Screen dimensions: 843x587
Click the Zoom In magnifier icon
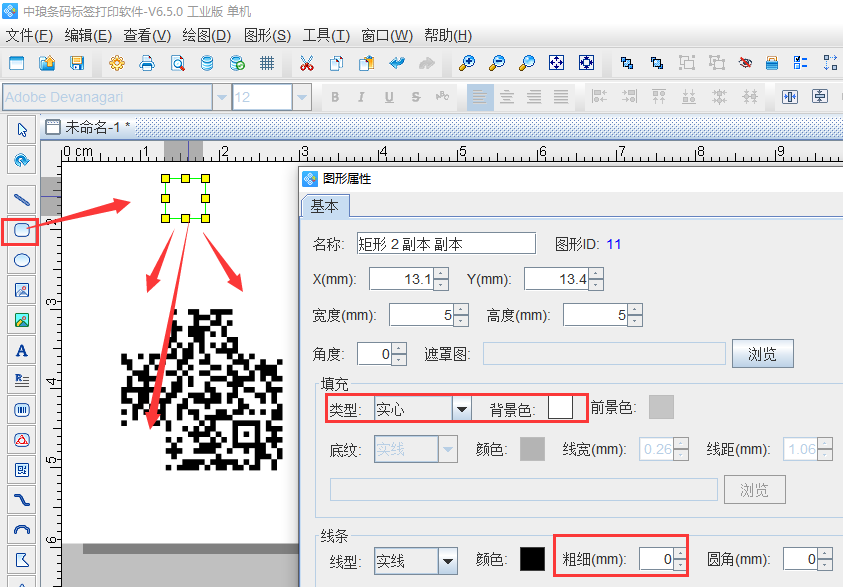pos(466,62)
